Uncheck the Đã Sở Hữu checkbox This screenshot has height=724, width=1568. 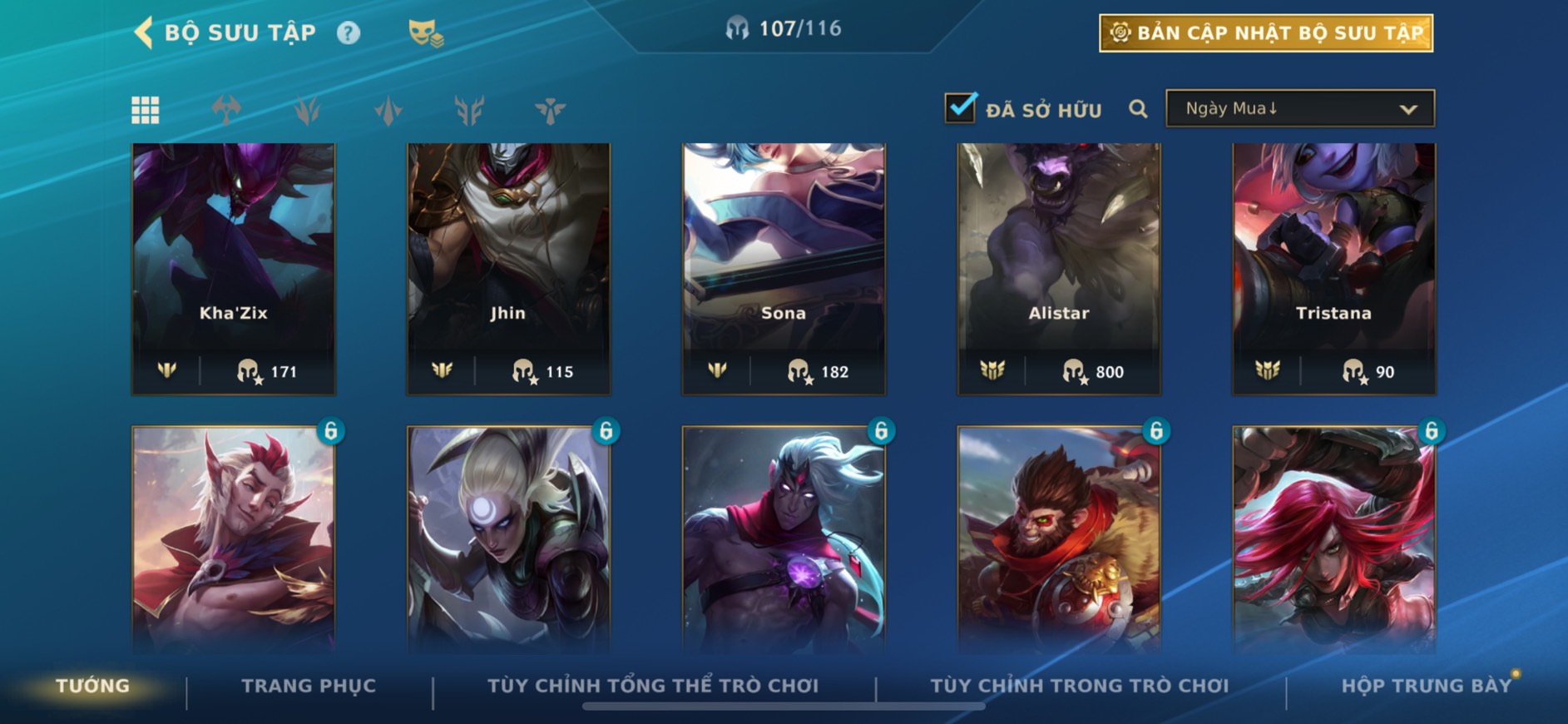click(961, 107)
